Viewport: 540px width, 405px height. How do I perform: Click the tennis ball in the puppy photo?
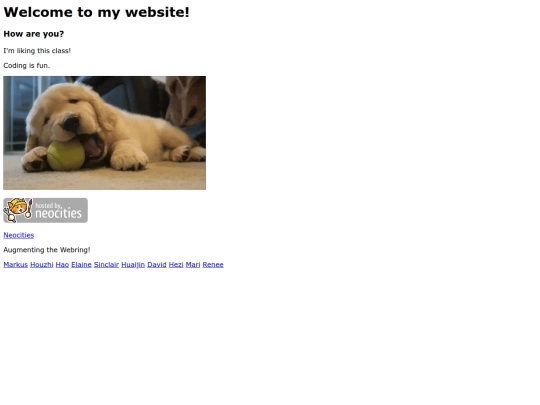66,156
